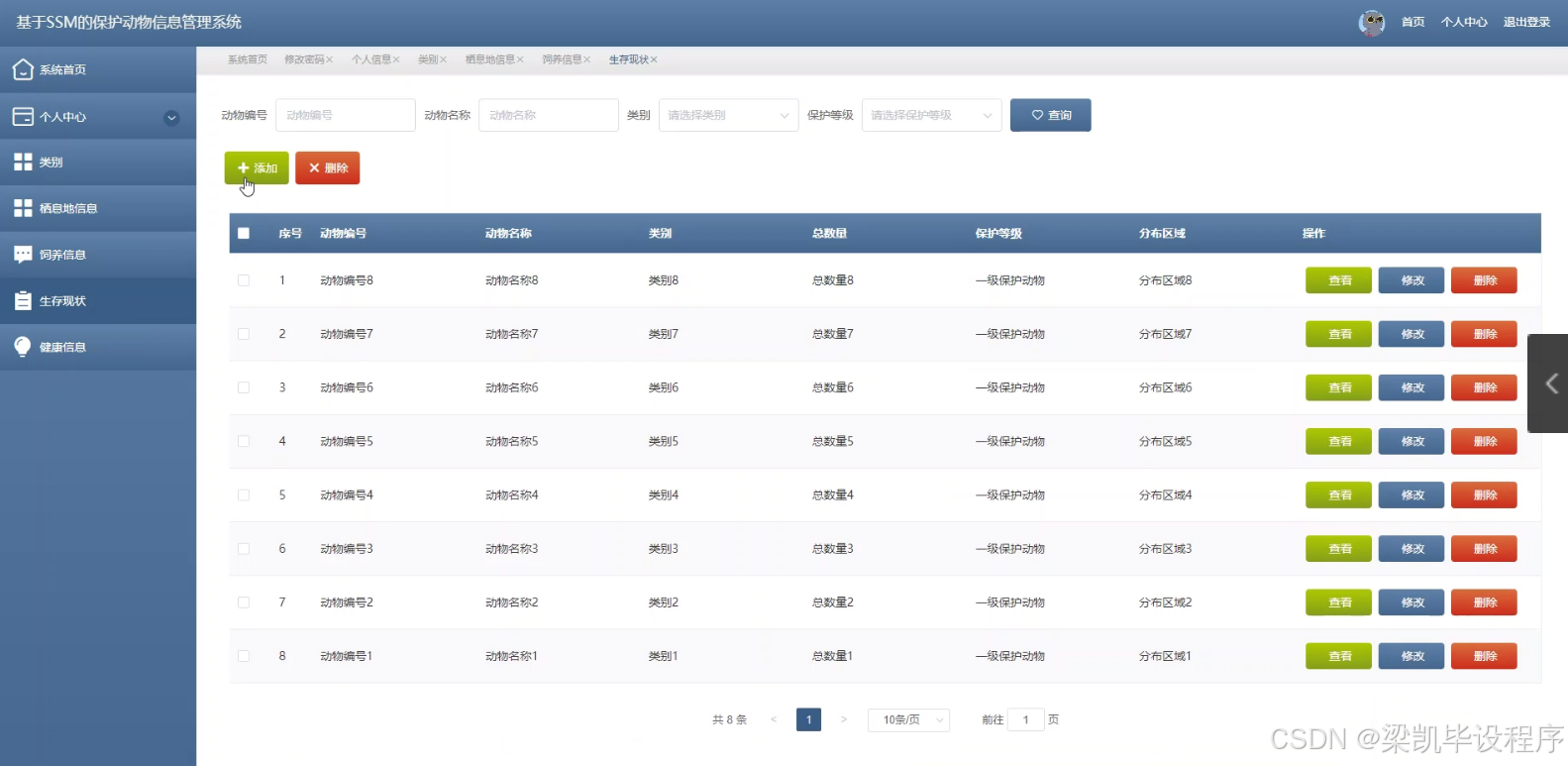Click 修改 for 动物编号1
1568x766 pixels.
coord(1411,656)
